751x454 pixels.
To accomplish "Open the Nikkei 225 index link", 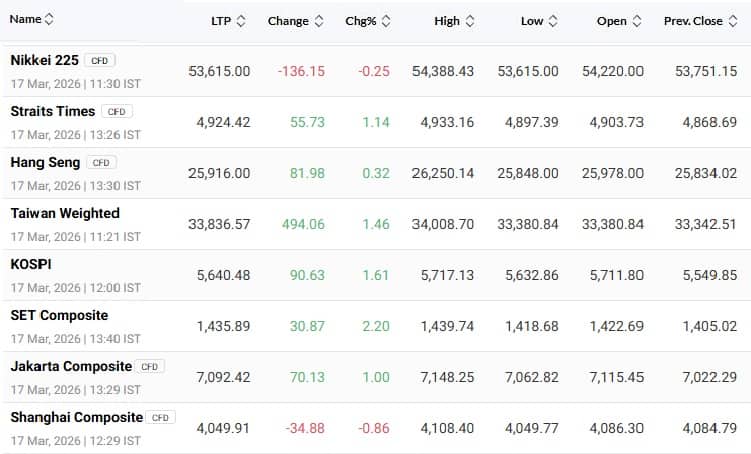I will 45,60.
